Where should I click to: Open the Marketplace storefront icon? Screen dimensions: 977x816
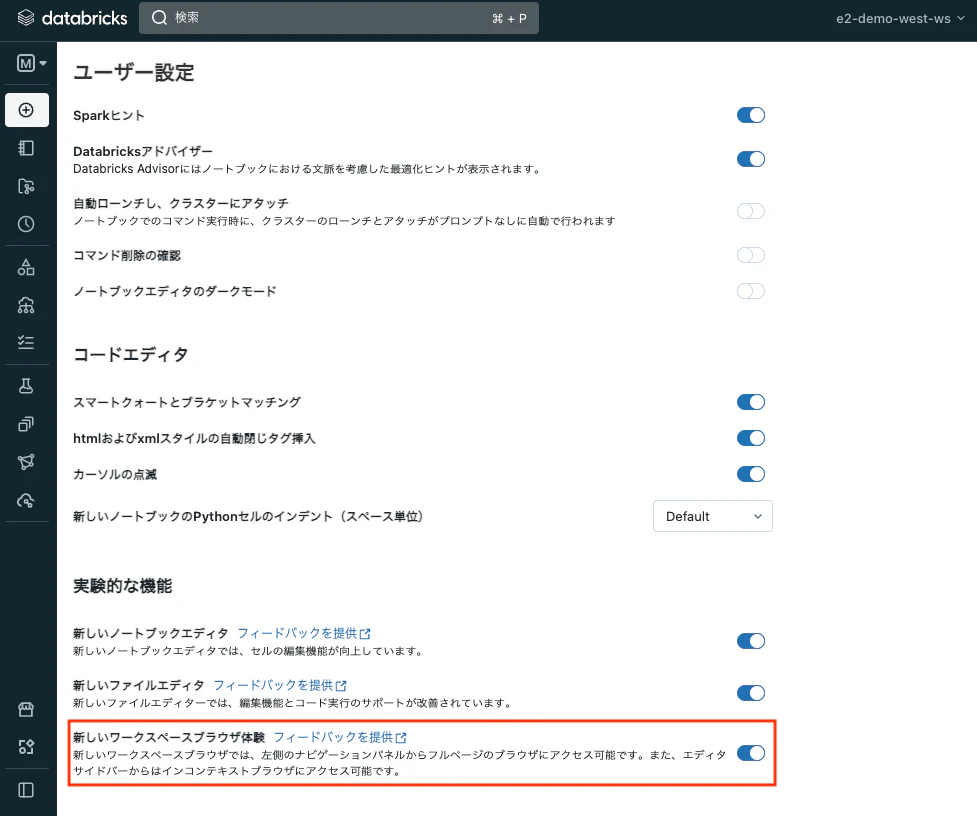(26, 709)
